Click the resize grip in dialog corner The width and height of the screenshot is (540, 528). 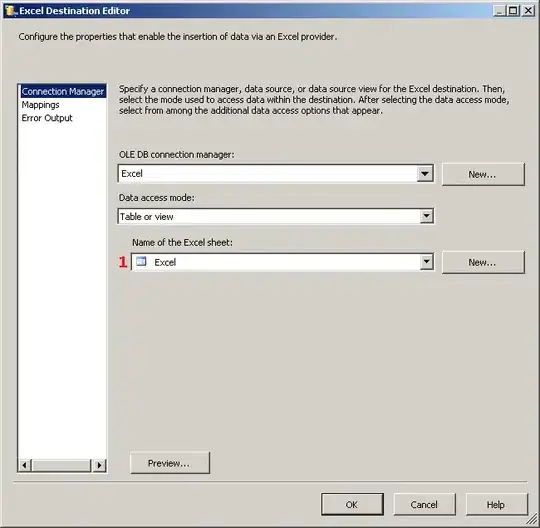pos(532,520)
